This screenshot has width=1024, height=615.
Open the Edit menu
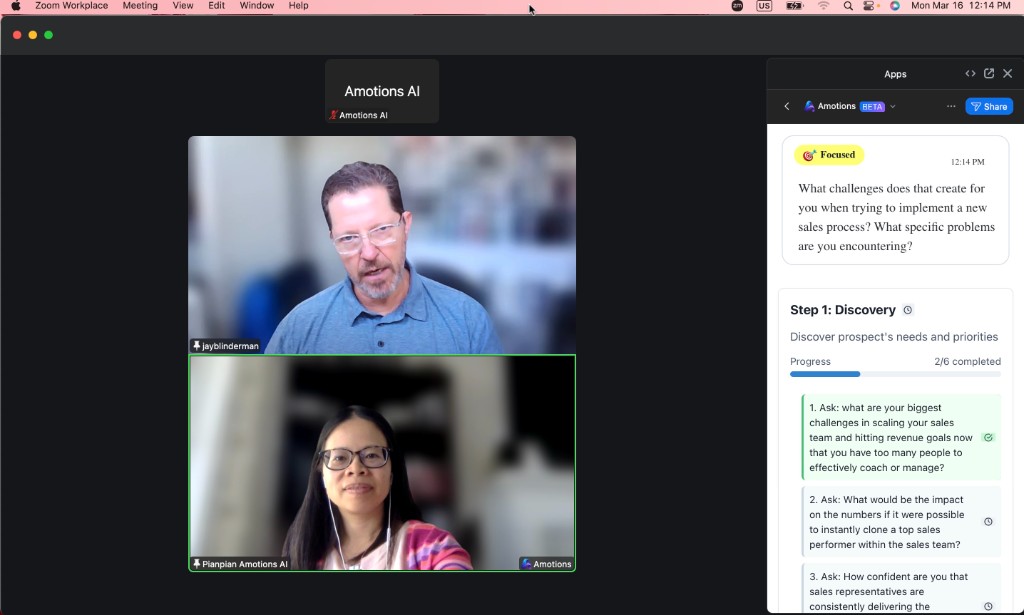(x=216, y=5)
